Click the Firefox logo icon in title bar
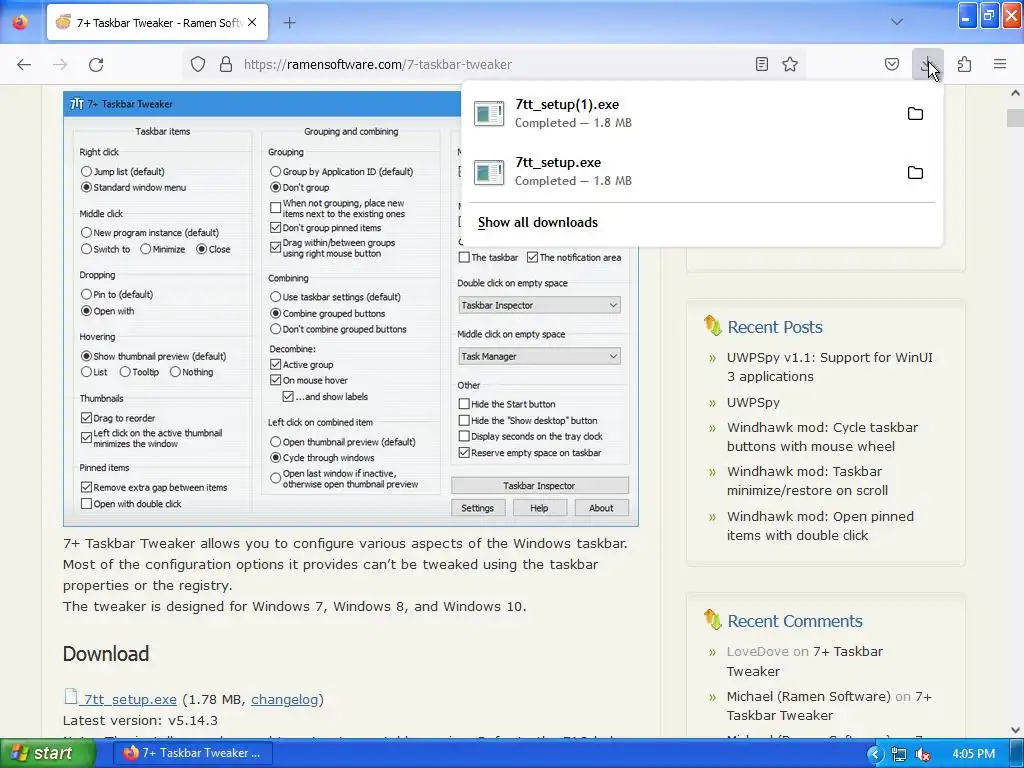The image size is (1024, 768). click(x=20, y=22)
